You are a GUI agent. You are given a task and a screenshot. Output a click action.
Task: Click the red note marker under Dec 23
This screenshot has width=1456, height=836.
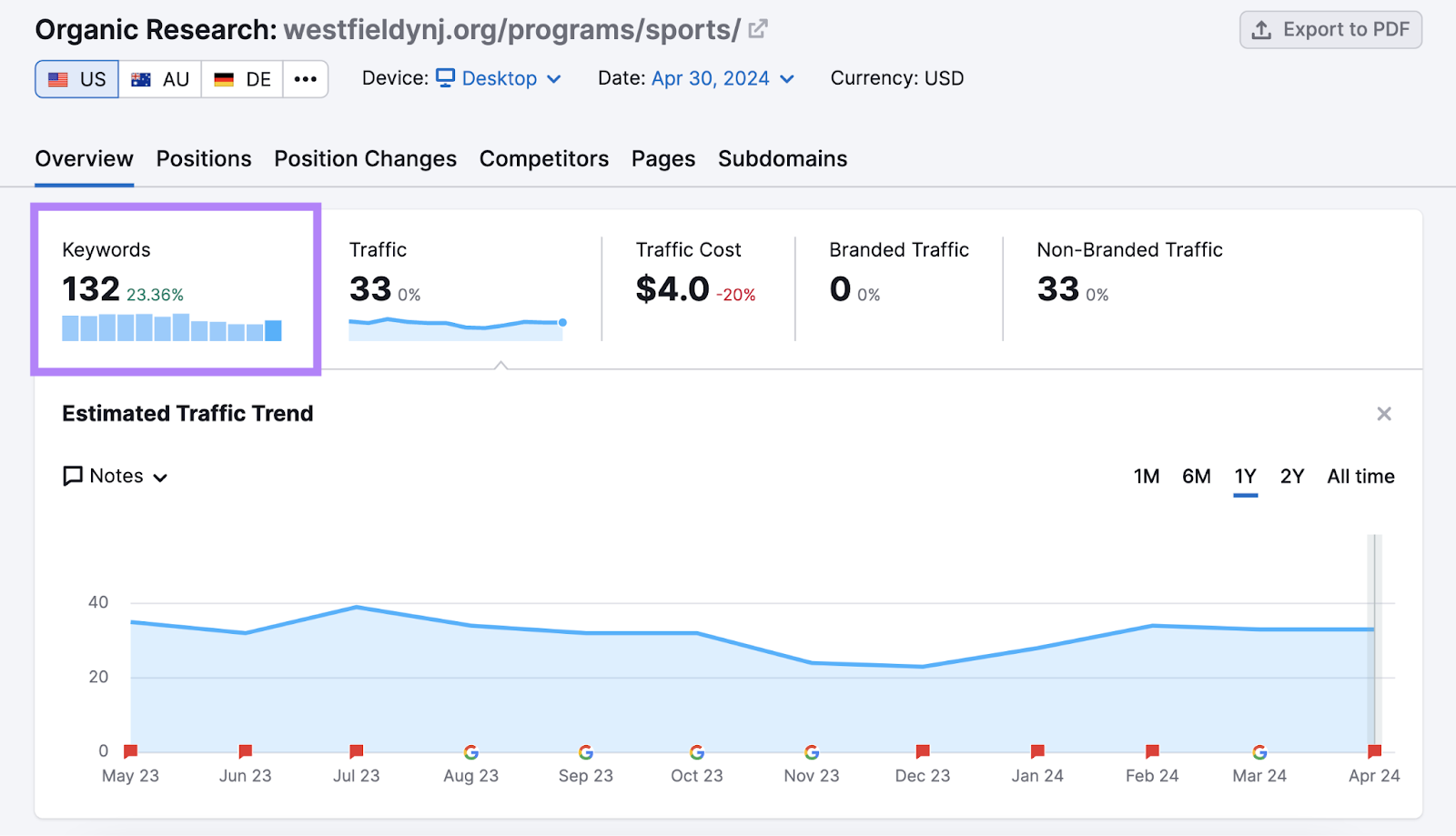922,752
